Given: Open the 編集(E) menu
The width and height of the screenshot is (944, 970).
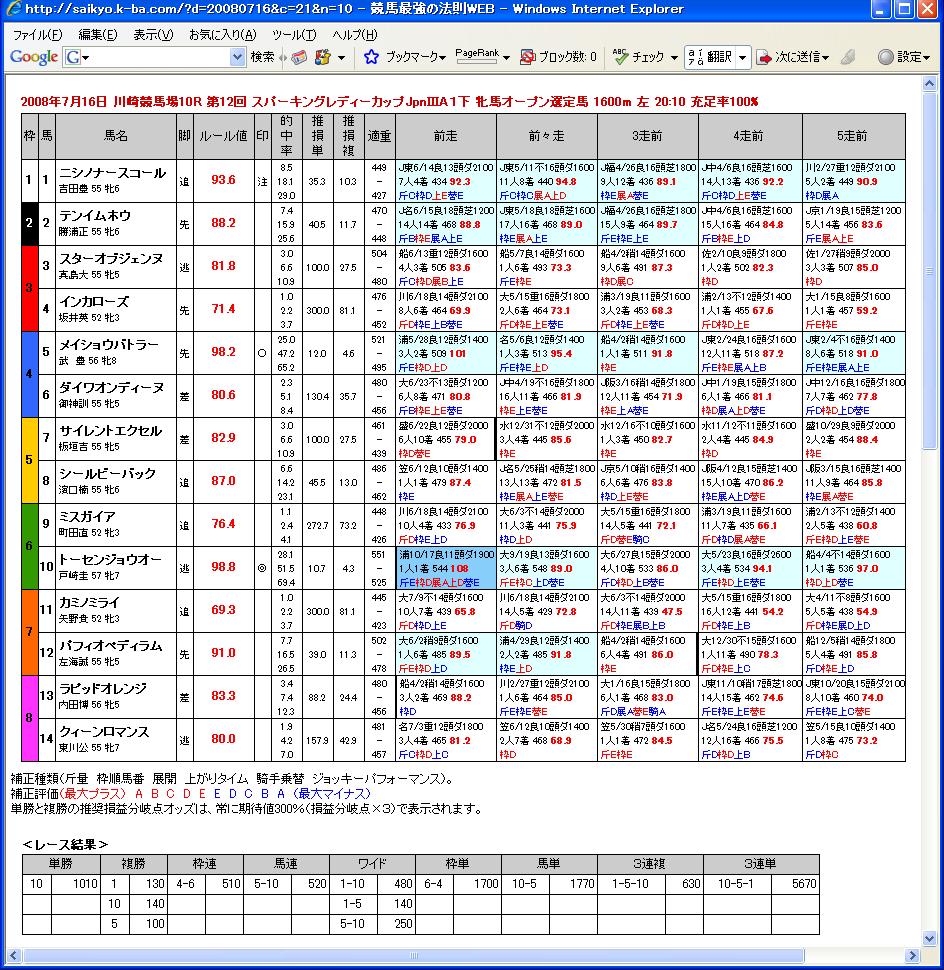Looking at the screenshot, I should [98, 35].
